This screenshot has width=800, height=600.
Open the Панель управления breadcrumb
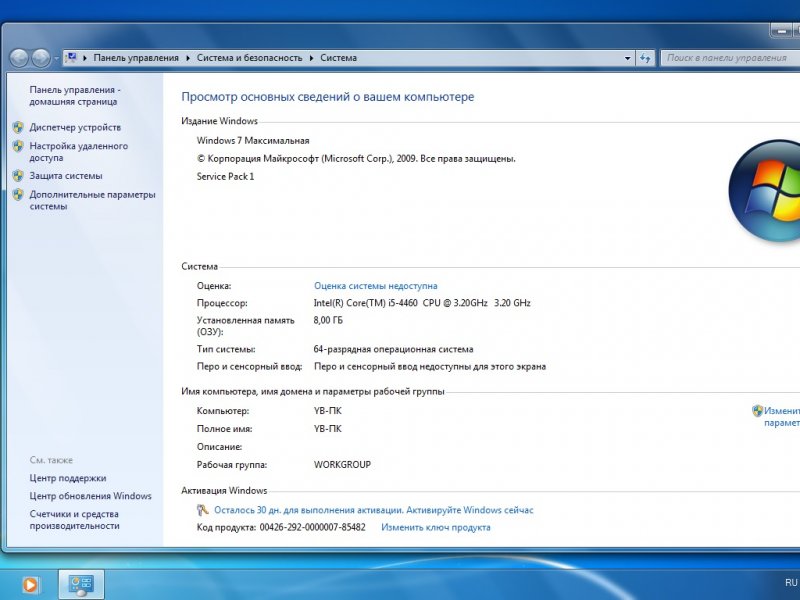click(x=136, y=58)
